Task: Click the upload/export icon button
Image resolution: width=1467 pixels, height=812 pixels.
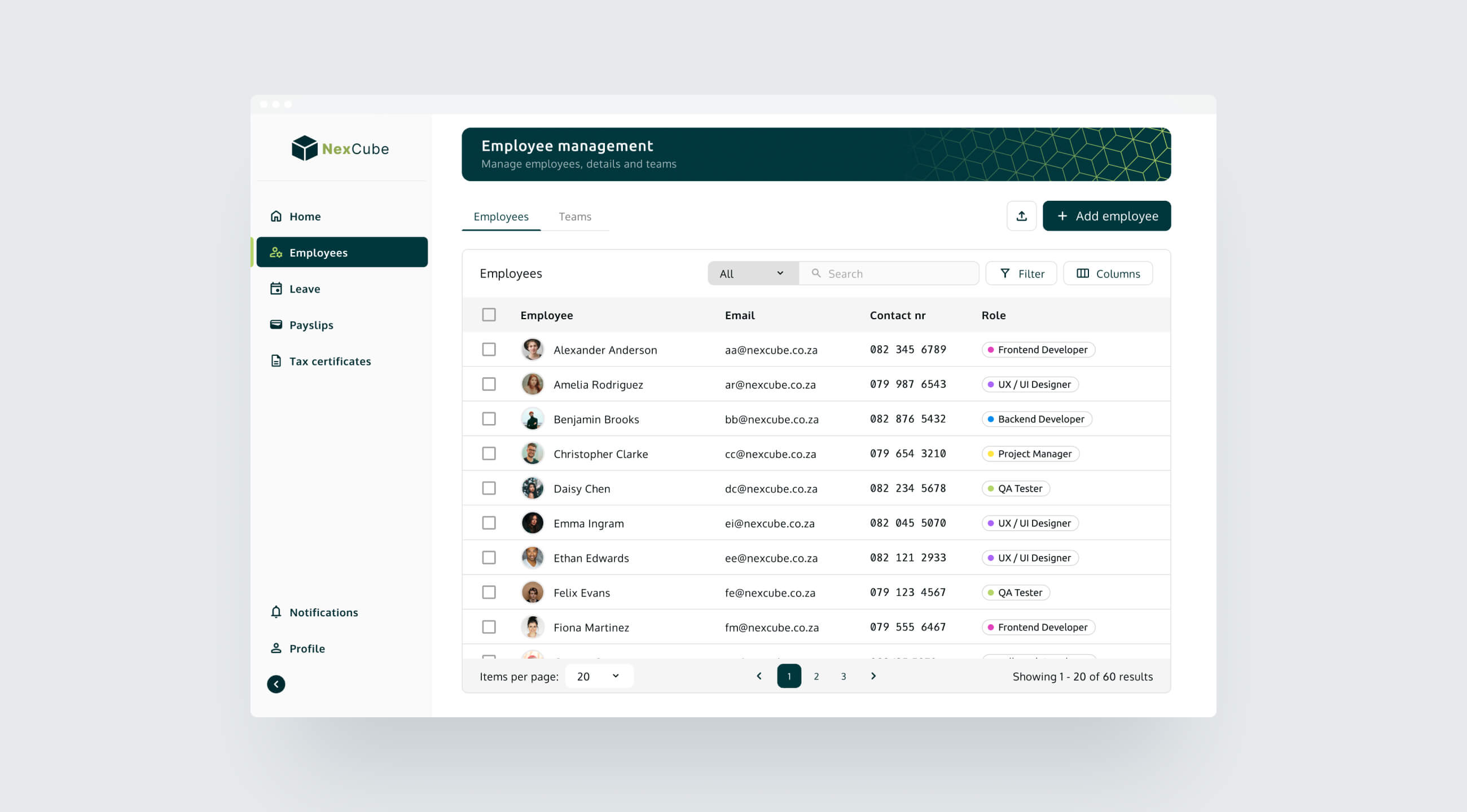Action: click(x=1021, y=215)
